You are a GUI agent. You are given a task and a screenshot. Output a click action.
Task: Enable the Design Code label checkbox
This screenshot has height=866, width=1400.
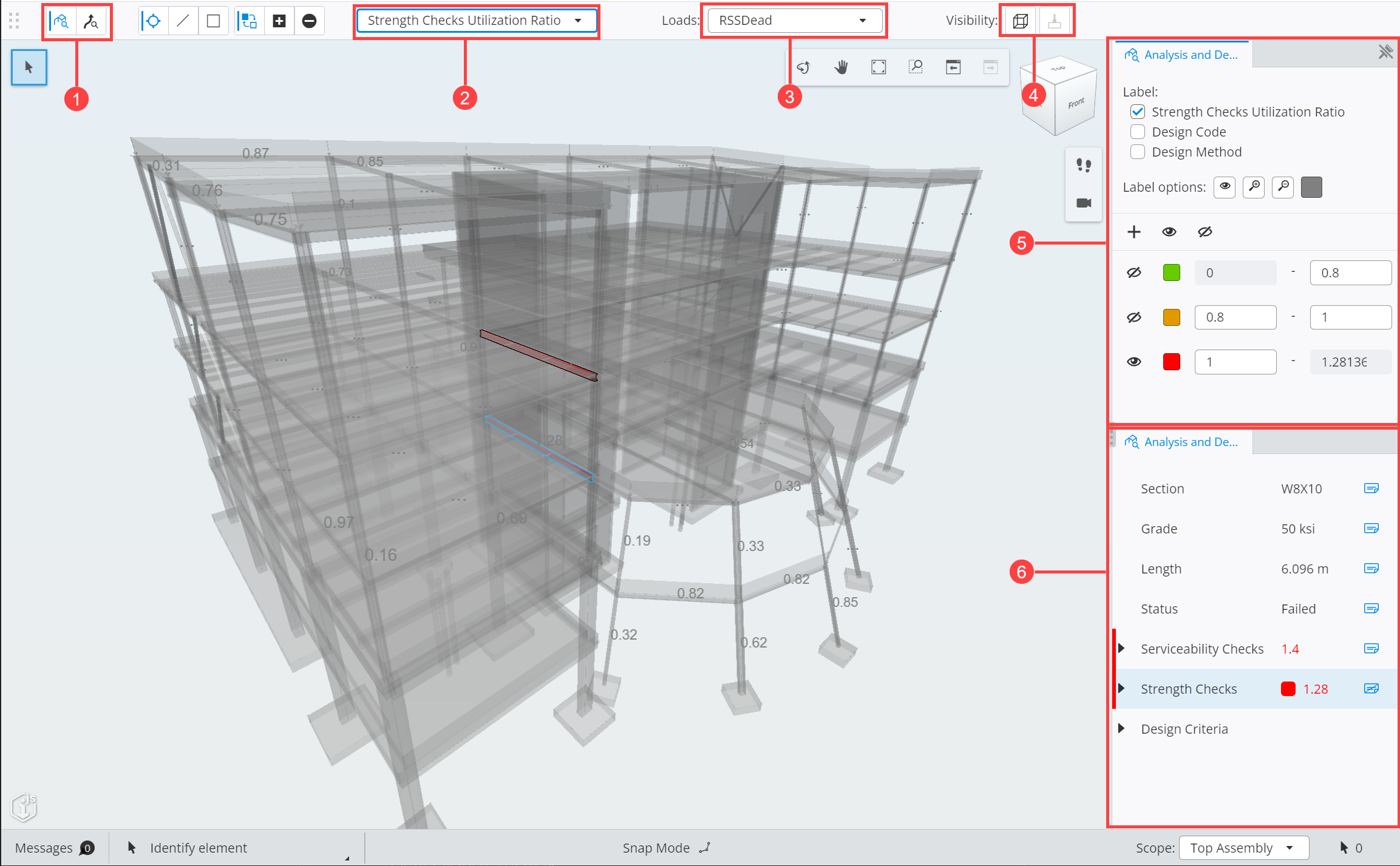(1138, 132)
